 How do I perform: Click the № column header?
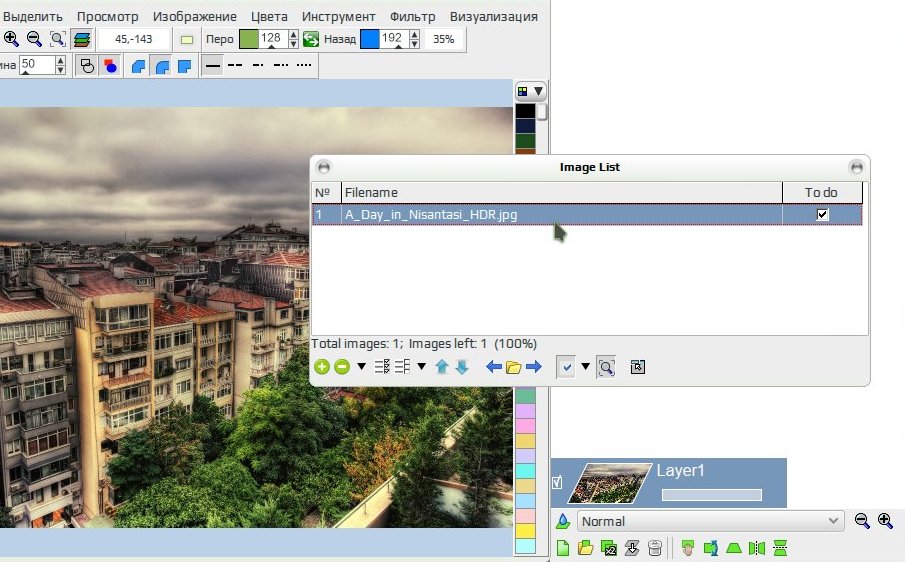click(x=326, y=193)
